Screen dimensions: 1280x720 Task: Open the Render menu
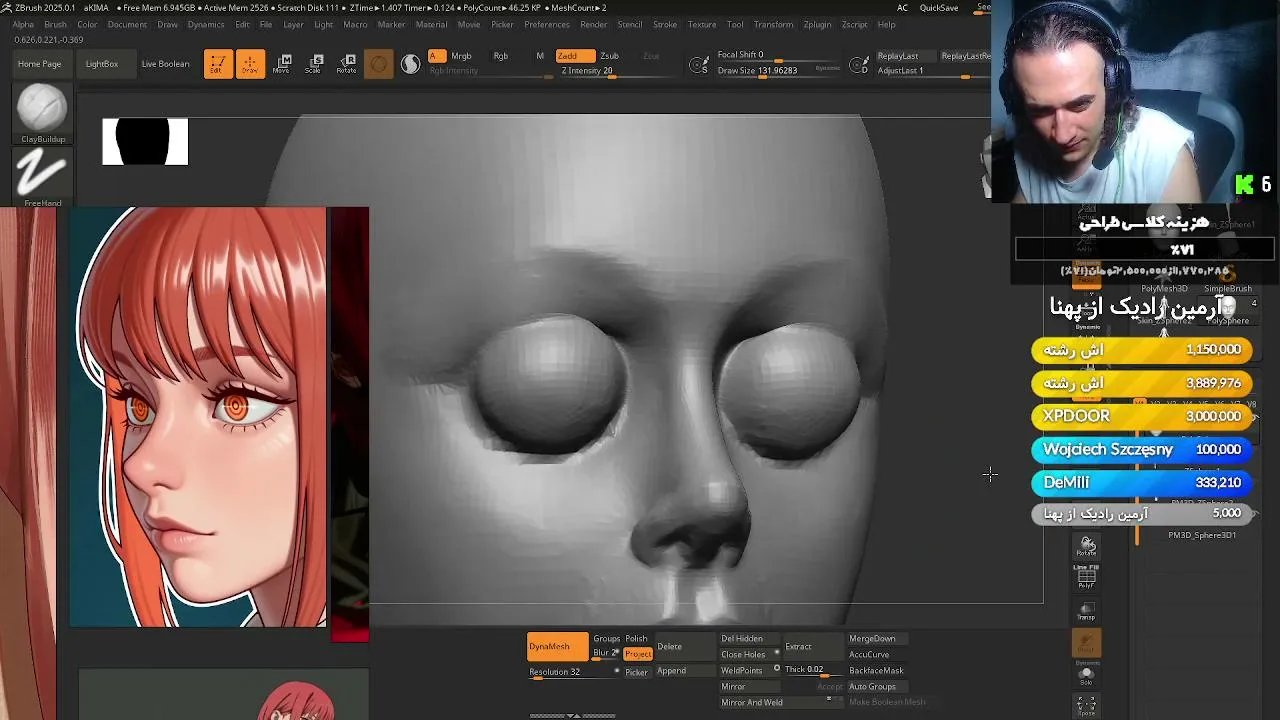click(x=594, y=24)
